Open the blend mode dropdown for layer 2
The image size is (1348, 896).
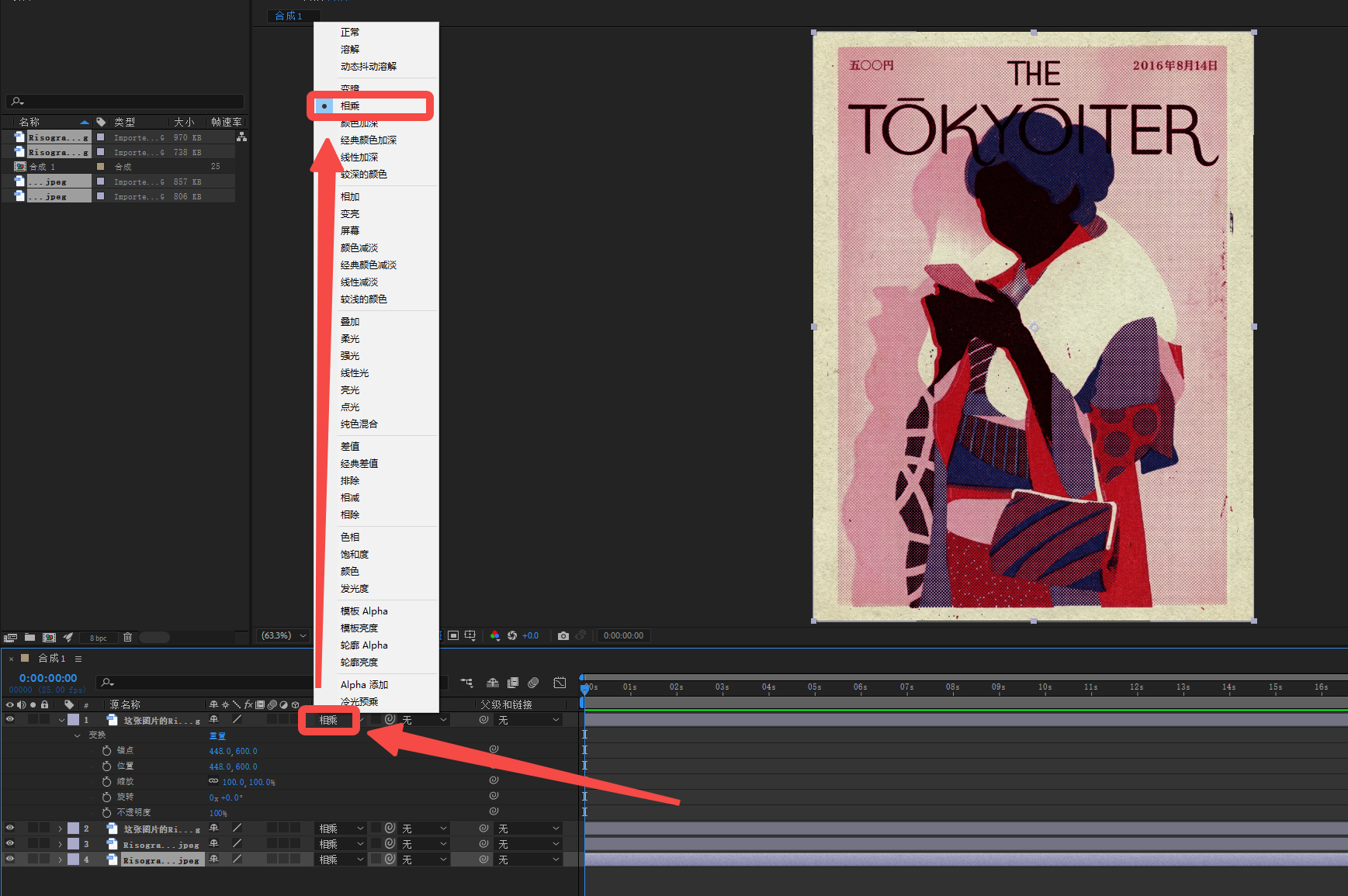click(341, 829)
